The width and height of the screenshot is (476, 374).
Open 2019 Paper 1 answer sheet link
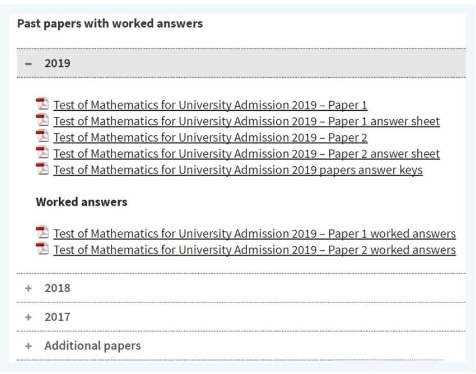tap(247, 121)
